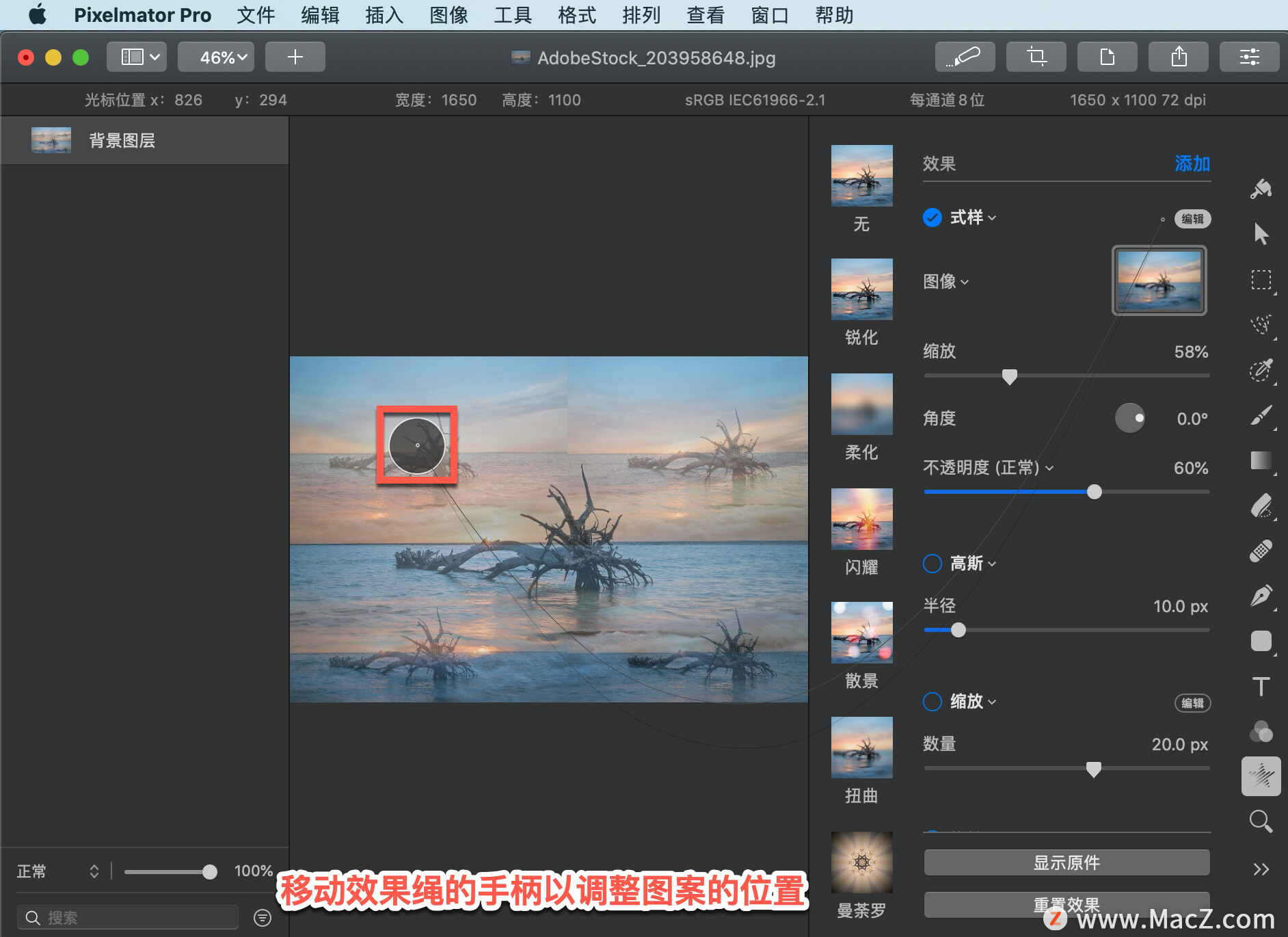The image size is (1288, 937).
Task: Select the Style (paint) tool icon
Action: click(x=1261, y=189)
